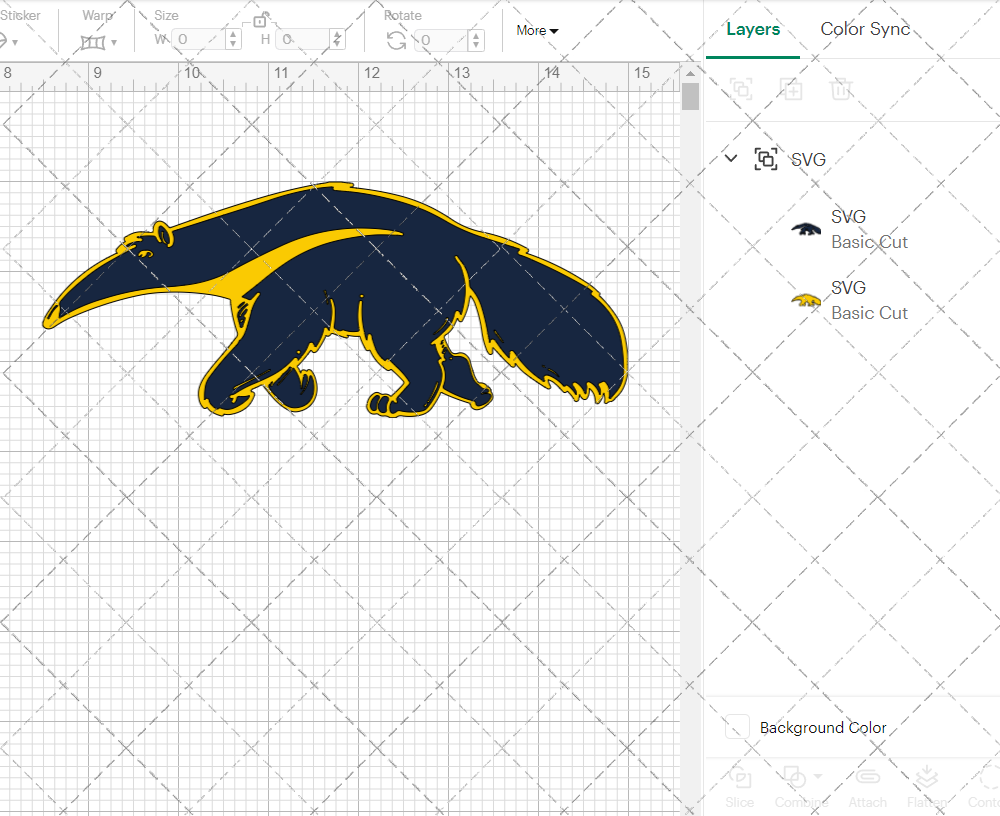
Task: Select the Flatten tool
Action: point(927,786)
